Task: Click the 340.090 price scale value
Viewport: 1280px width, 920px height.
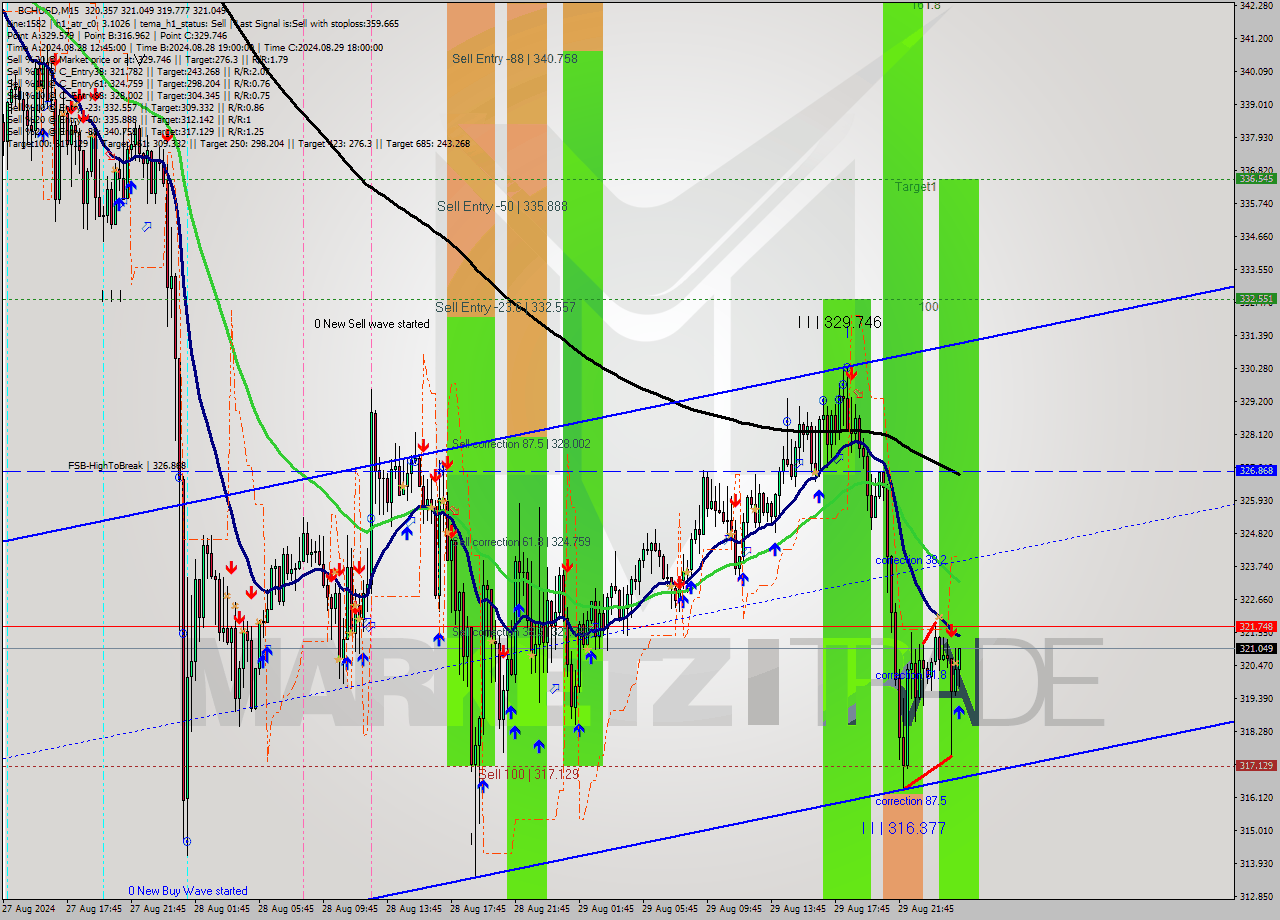Action: click(1255, 71)
